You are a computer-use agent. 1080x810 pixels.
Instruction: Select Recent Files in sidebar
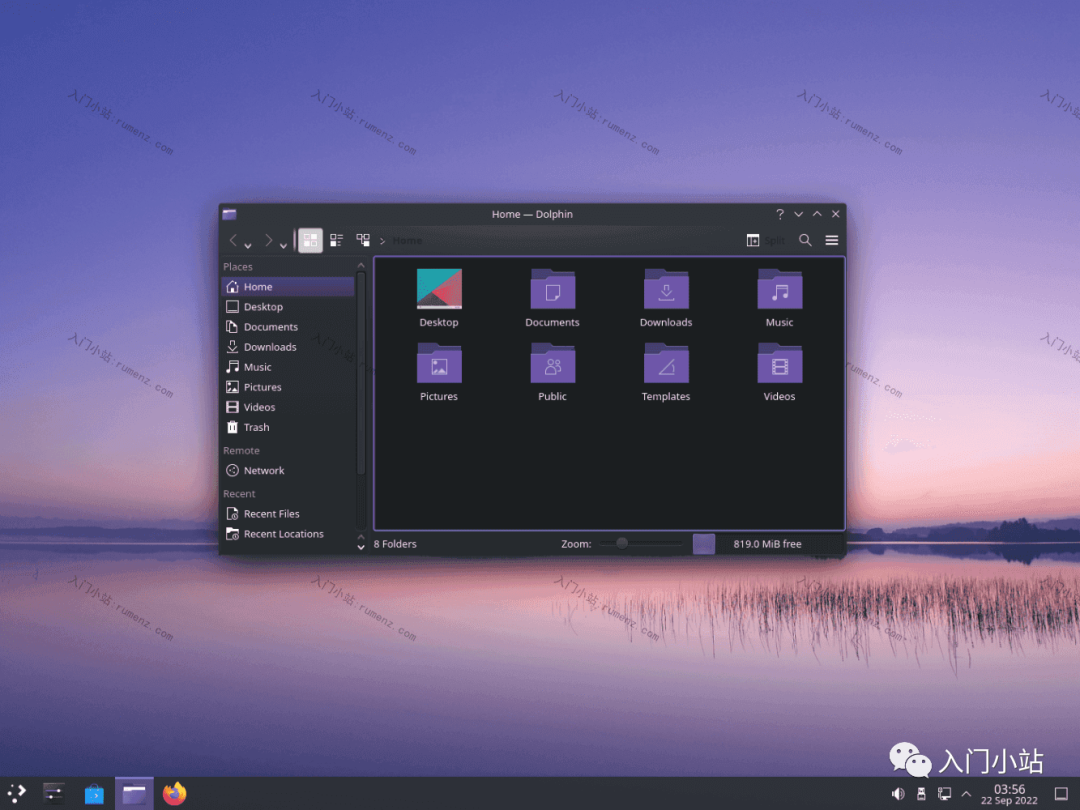(x=271, y=514)
